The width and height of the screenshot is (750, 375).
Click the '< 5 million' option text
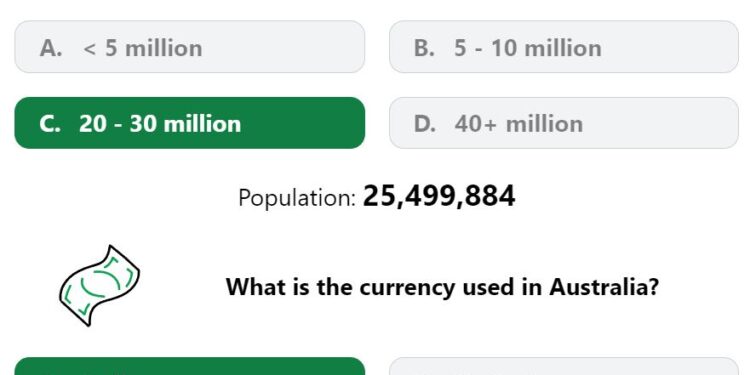point(143,48)
